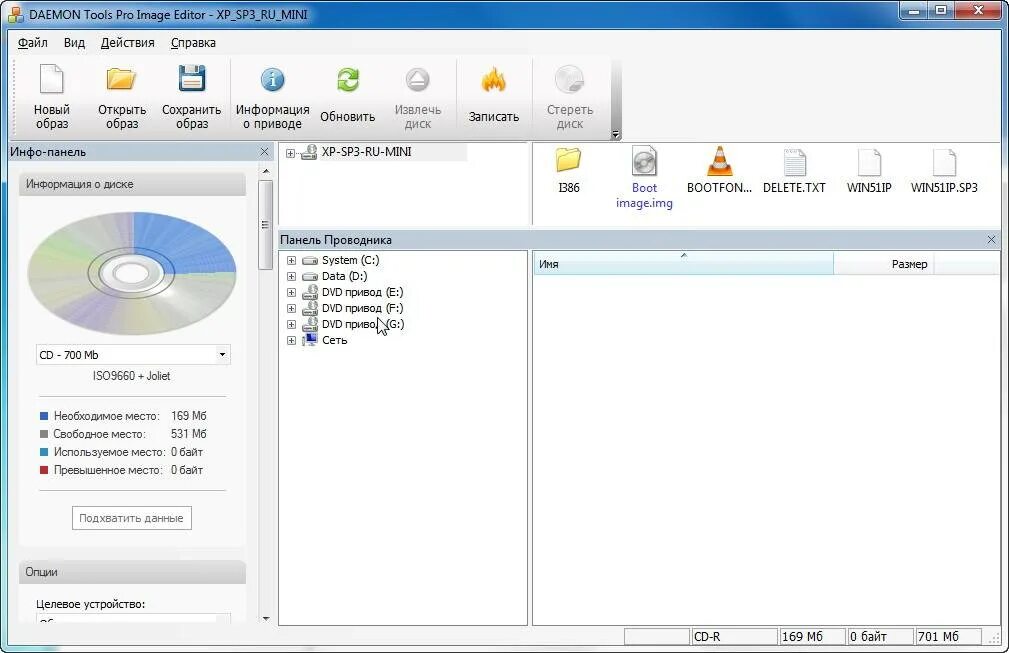
Task: Click the 701 Мб status bar field
Action: tap(947, 636)
